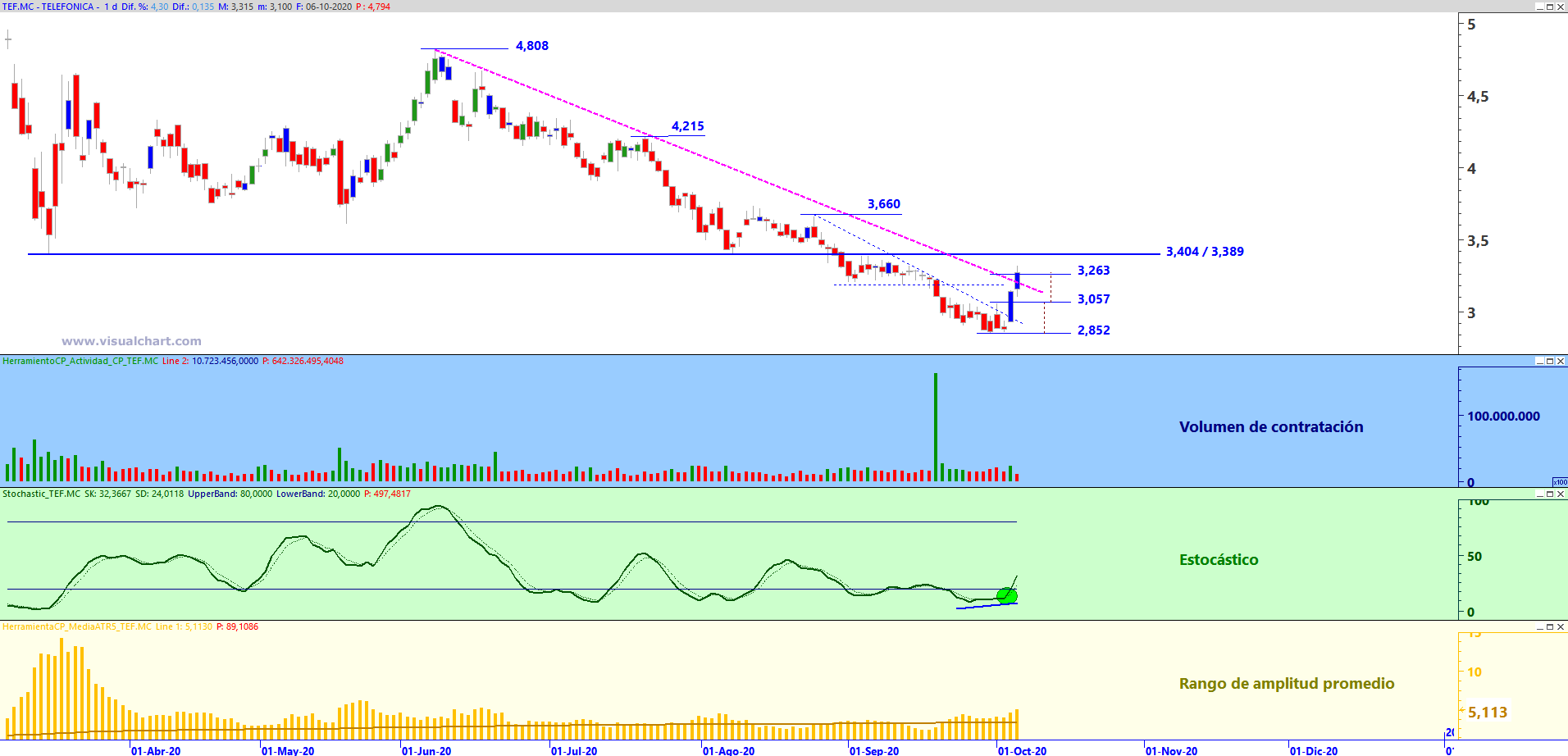The height and width of the screenshot is (756, 1568).
Task: Click the 5,113 current ATR axis value
Action: coord(1488,713)
